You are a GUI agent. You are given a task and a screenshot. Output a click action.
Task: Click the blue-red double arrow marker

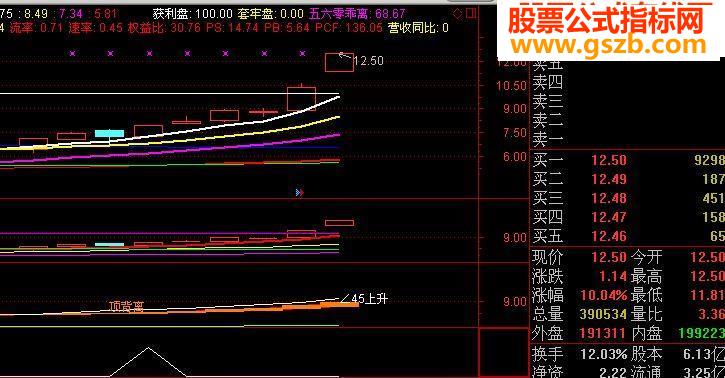[x=300, y=192]
